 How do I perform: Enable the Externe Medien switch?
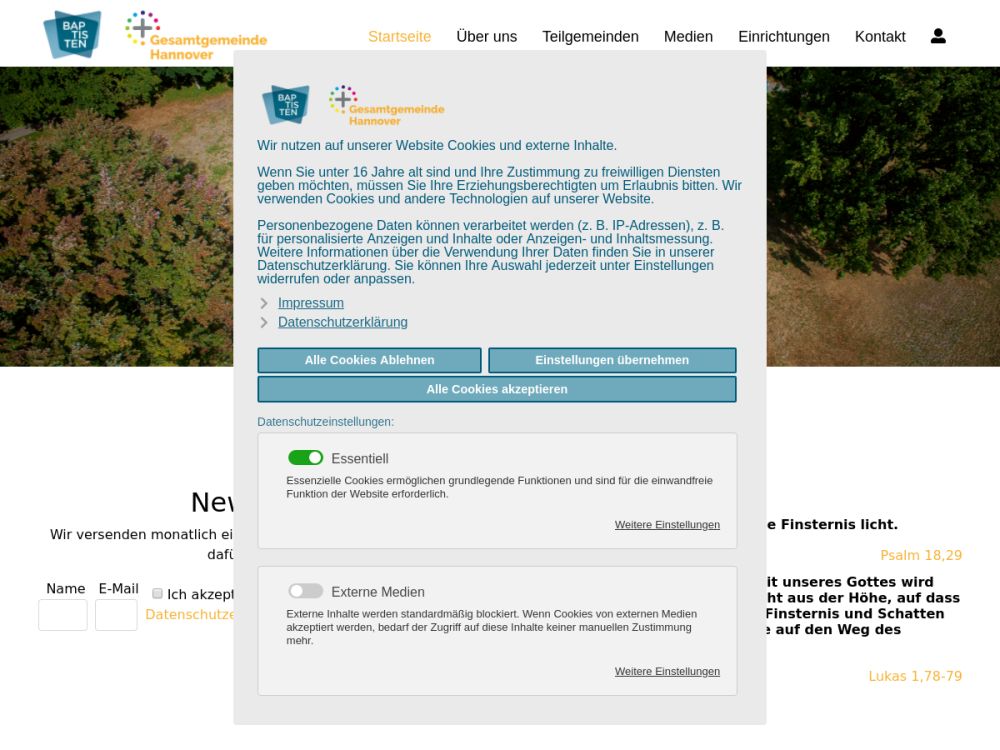305,591
